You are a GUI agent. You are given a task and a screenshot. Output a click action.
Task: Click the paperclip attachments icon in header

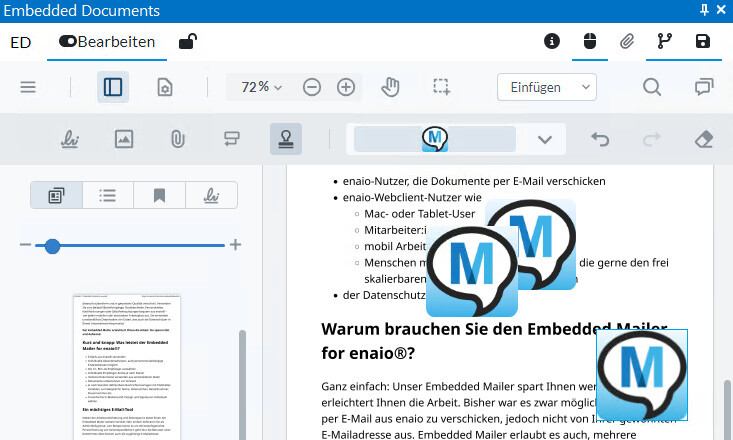pos(627,42)
